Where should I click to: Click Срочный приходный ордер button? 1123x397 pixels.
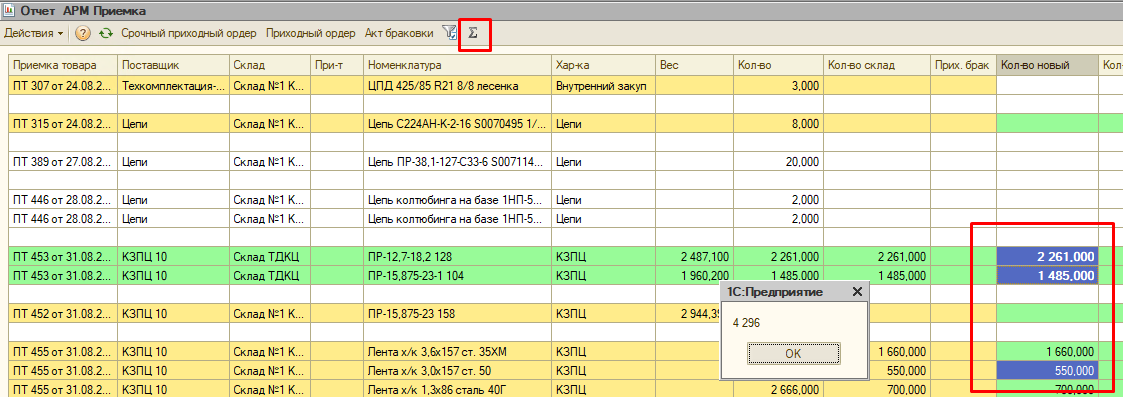(x=189, y=33)
